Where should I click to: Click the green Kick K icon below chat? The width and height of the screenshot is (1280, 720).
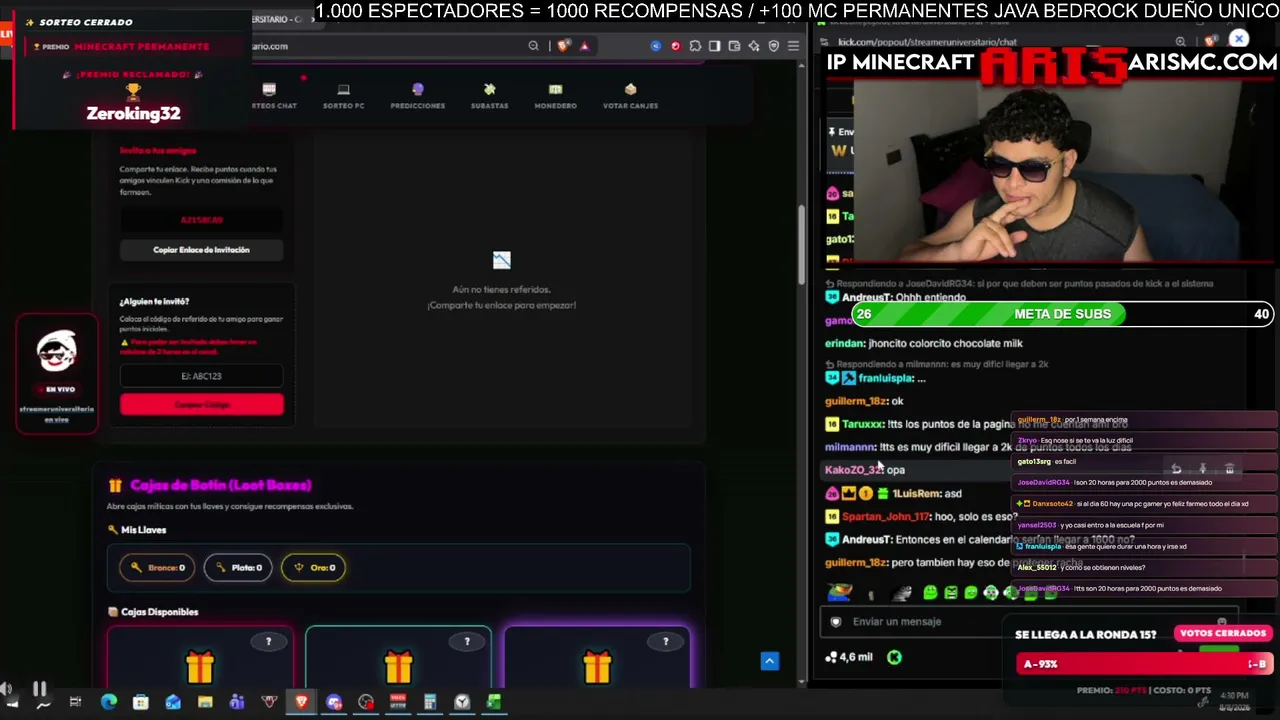point(894,657)
